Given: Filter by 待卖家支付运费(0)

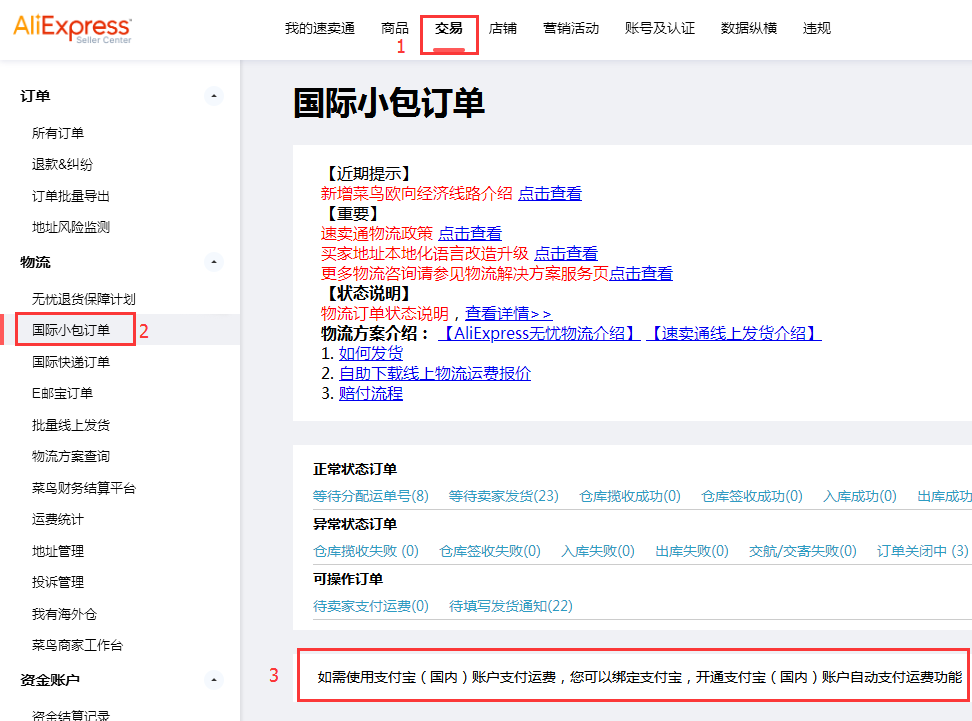Looking at the screenshot, I should (x=371, y=606).
